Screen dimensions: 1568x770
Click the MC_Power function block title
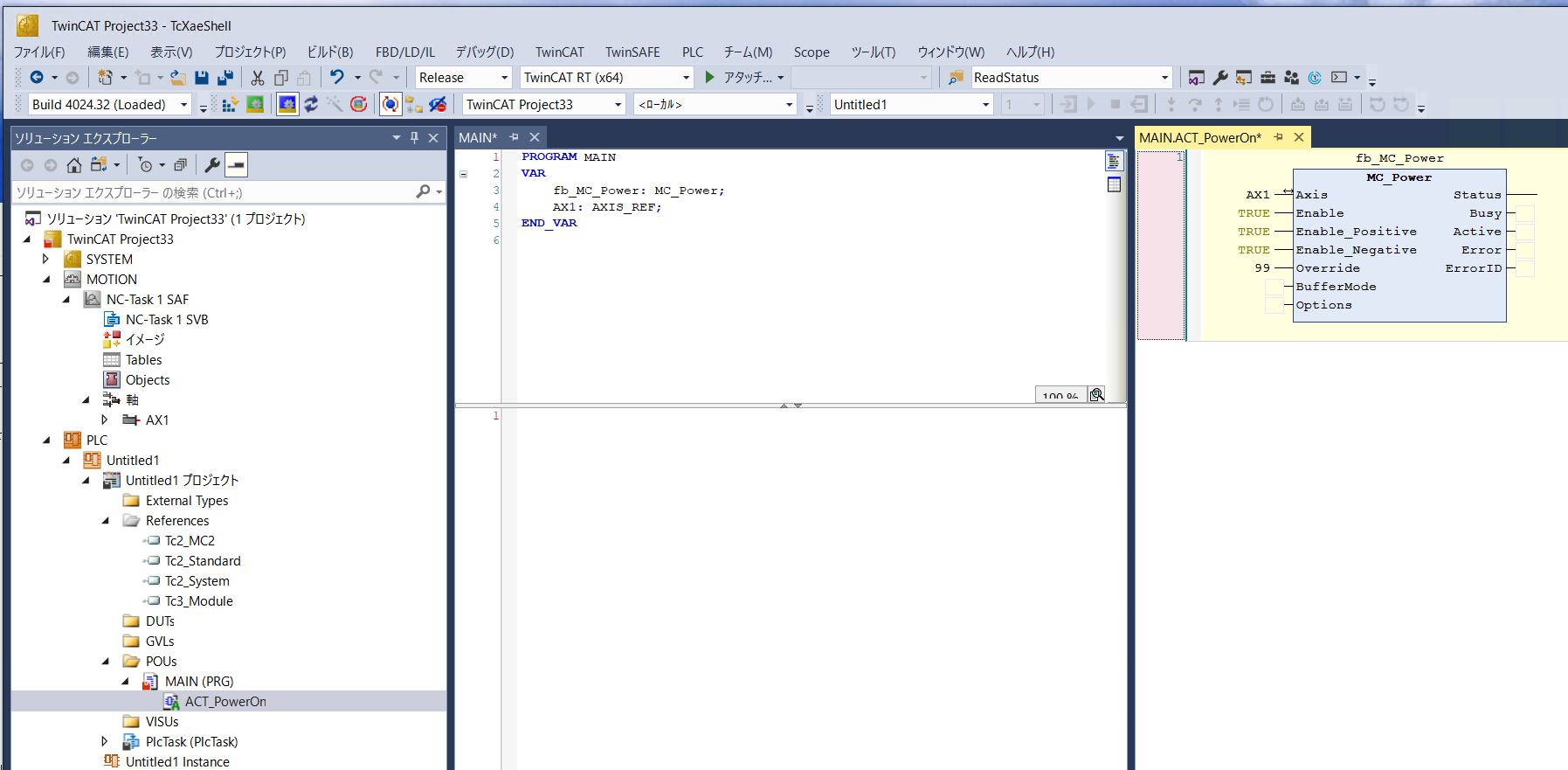(x=1399, y=177)
